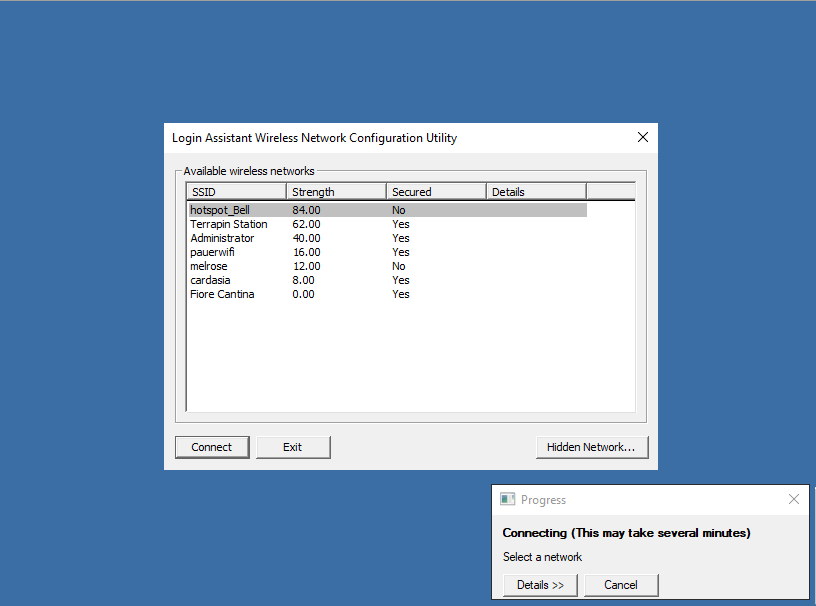Open the Hidden Network dialog
Image resolution: width=816 pixels, height=606 pixels.
pos(592,447)
